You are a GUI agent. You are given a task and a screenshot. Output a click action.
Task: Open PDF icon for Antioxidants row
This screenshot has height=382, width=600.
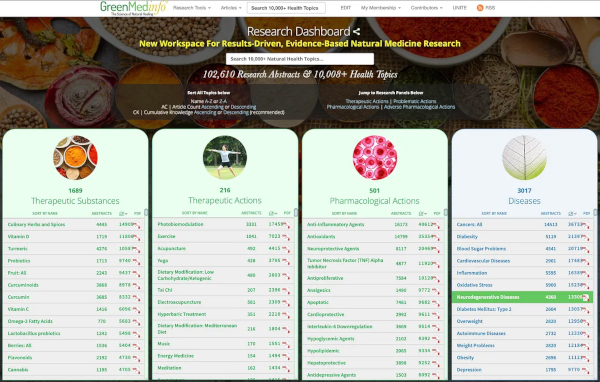point(436,237)
